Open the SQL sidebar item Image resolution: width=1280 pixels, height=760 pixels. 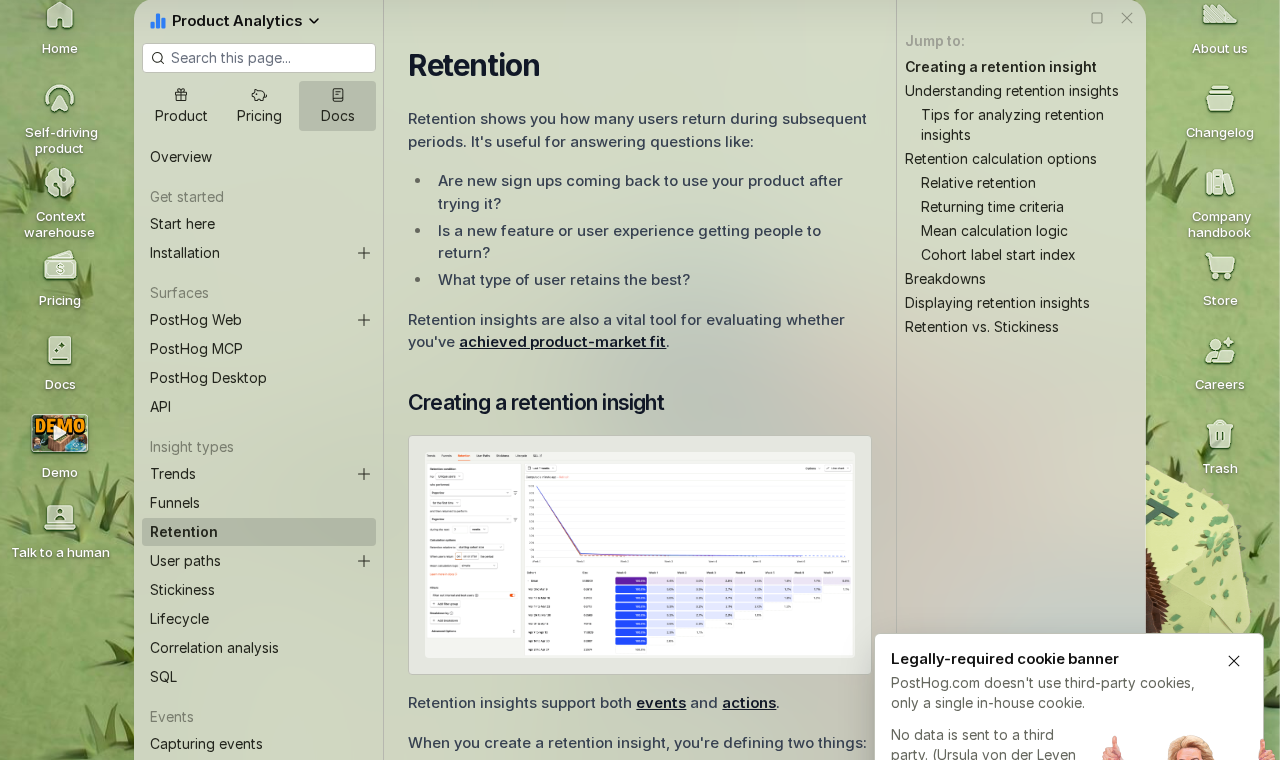coord(259,677)
